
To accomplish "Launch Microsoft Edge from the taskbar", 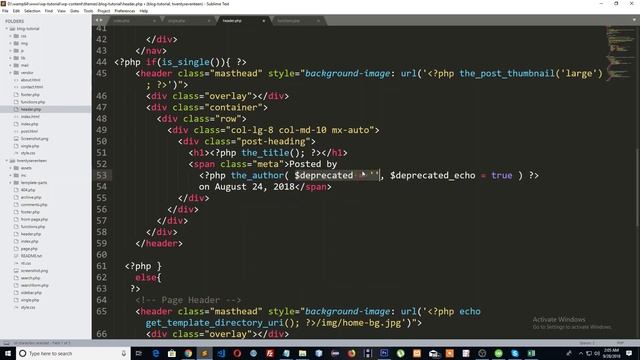I will point(156,353).
